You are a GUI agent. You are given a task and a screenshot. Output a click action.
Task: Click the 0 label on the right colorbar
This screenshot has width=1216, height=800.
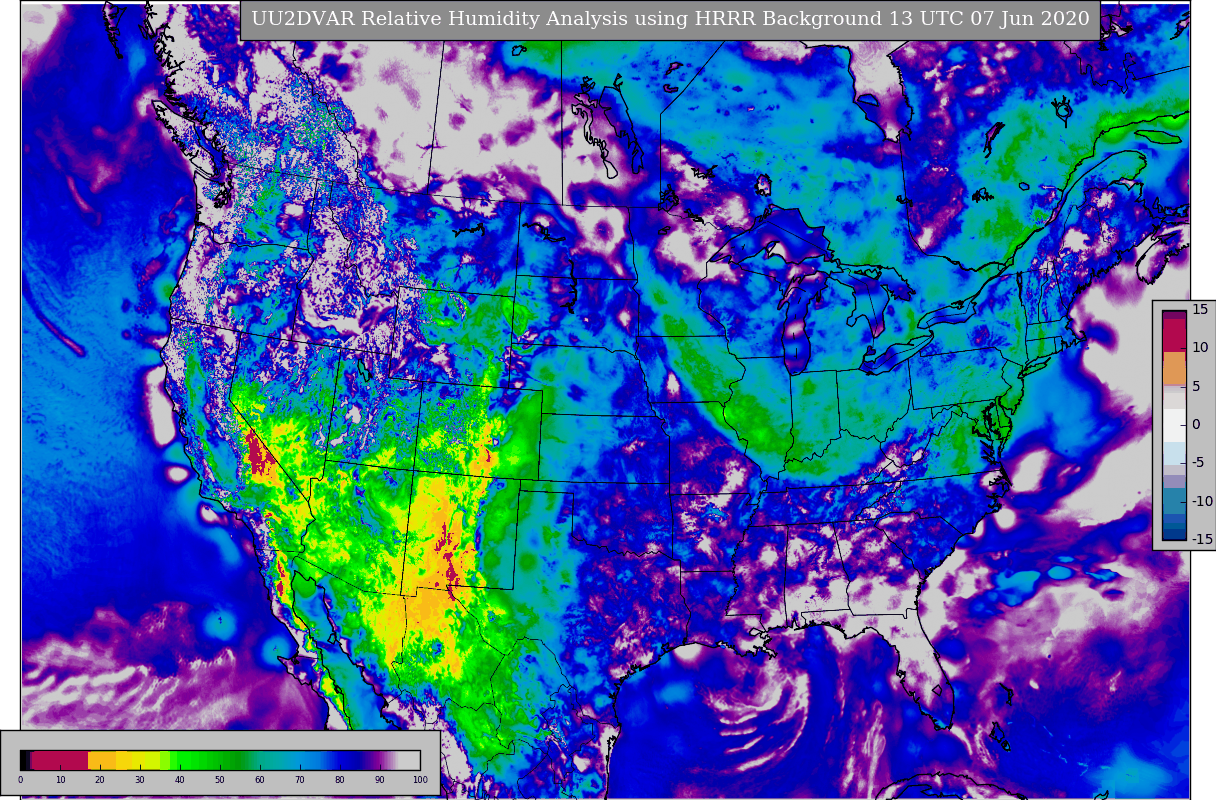click(x=1196, y=424)
